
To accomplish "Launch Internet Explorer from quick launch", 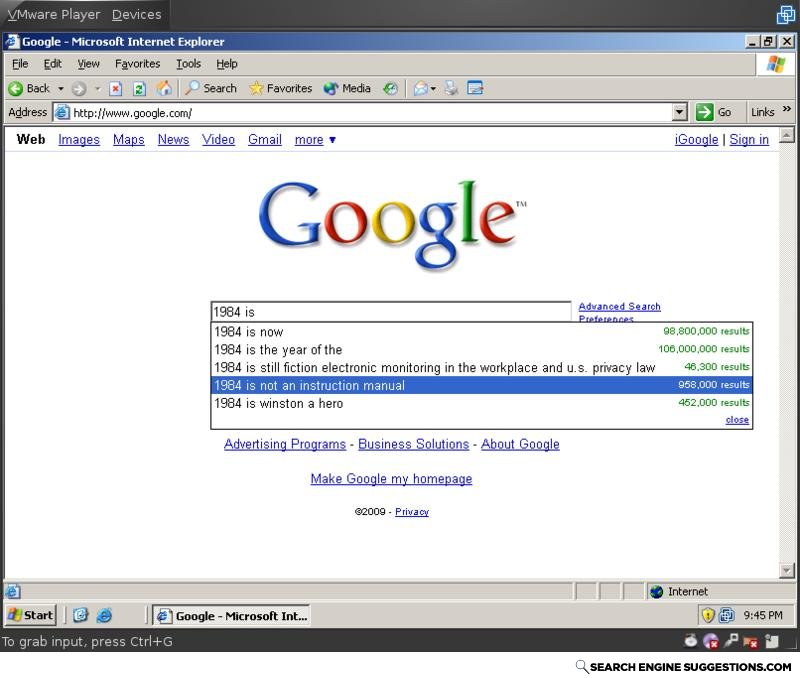I will [104, 616].
